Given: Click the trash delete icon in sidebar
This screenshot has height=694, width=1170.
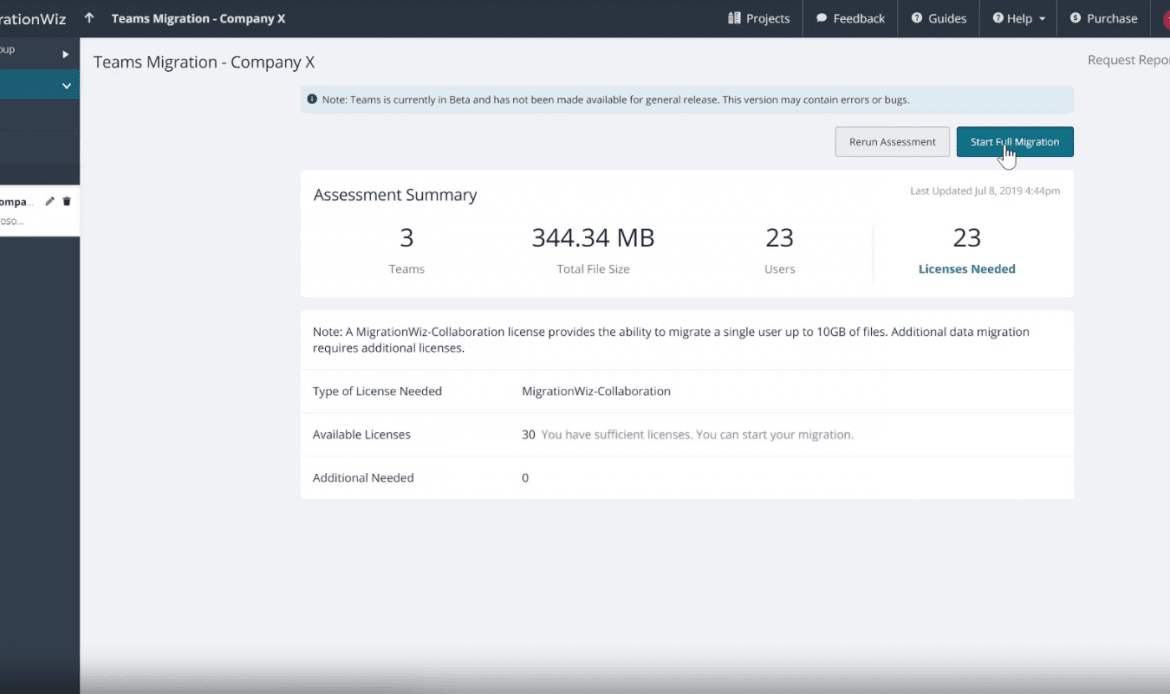Looking at the screenshot, I should tap(67, 202).
